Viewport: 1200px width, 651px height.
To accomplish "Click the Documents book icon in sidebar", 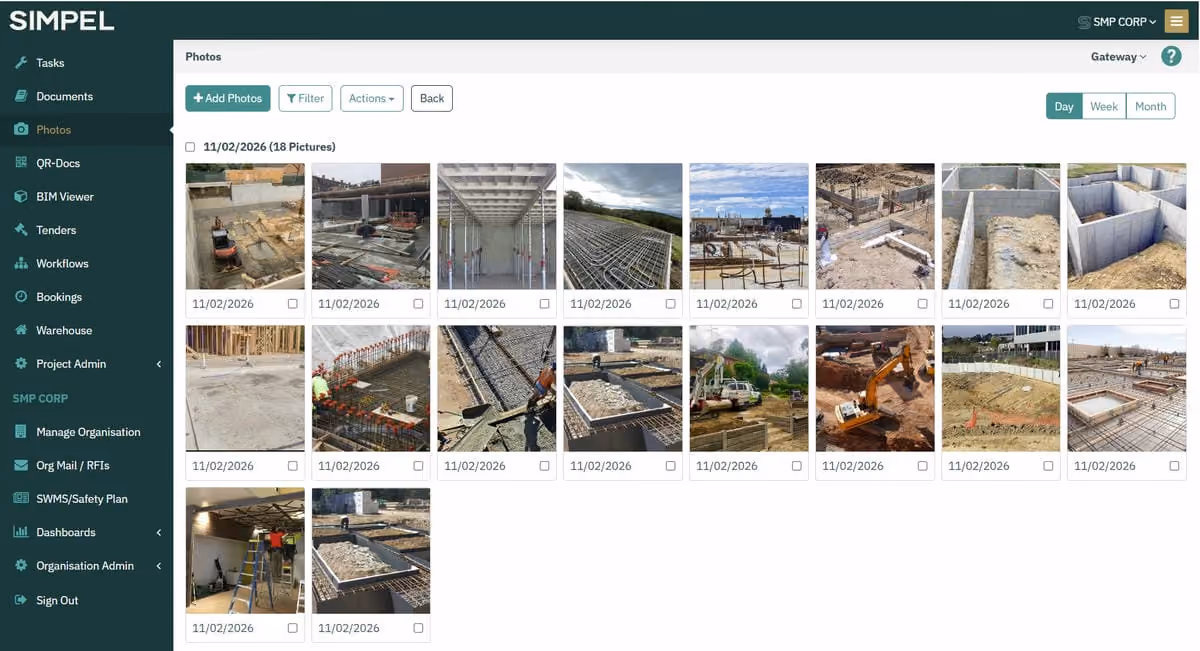I will coord(21,96).
